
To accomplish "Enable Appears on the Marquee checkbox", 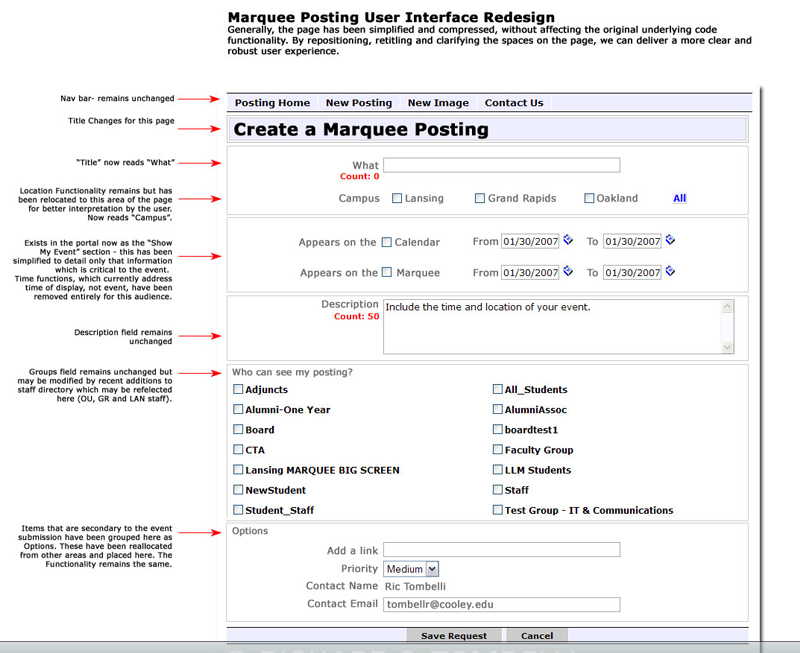I will (x=387, y=272).
